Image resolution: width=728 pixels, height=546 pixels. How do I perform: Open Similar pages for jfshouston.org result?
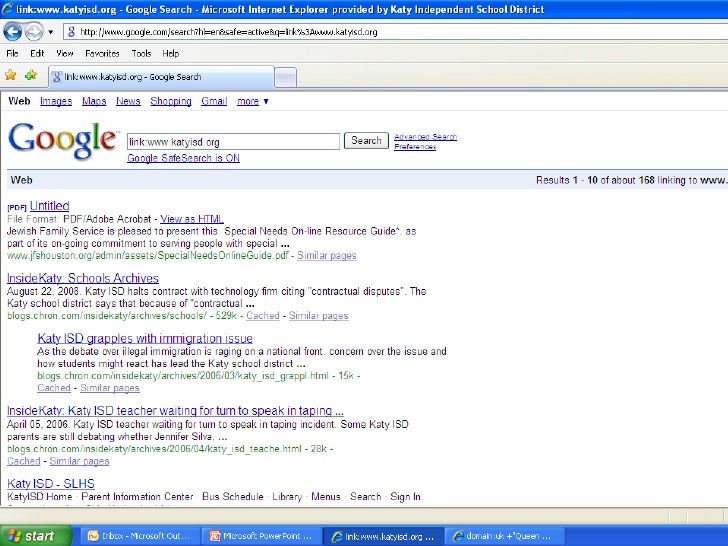pyautogui.click(x=327, y=256)
